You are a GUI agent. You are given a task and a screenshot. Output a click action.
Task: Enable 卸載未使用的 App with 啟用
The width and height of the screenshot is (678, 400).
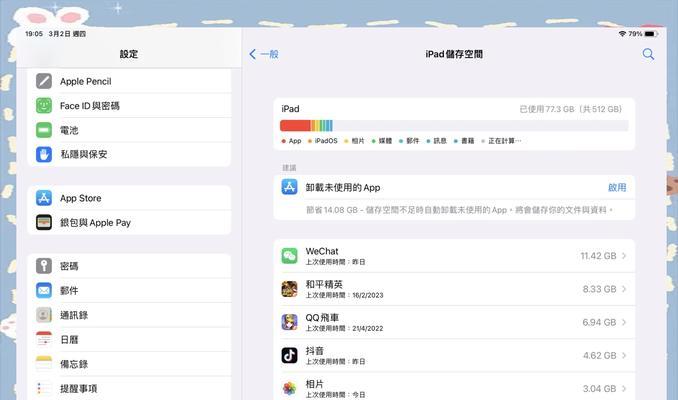pos(617,188)
